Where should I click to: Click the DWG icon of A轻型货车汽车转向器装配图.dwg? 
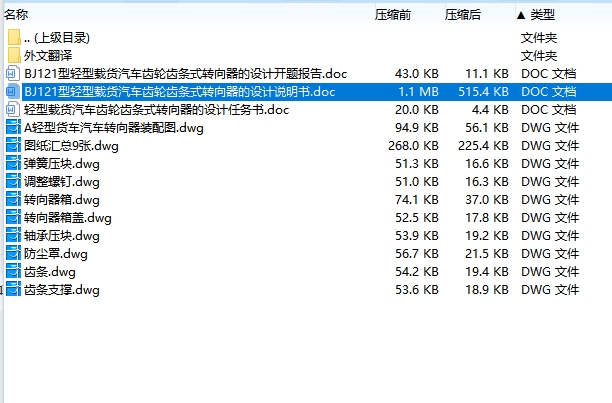tap(13, 128)
